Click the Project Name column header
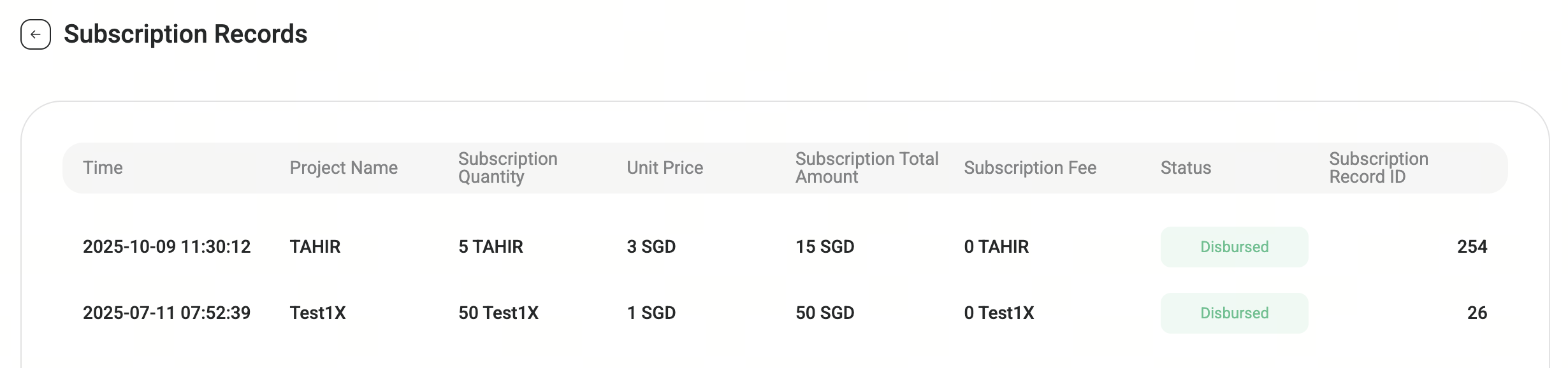Screen dimensions: 1568x368 coord(344,168)
